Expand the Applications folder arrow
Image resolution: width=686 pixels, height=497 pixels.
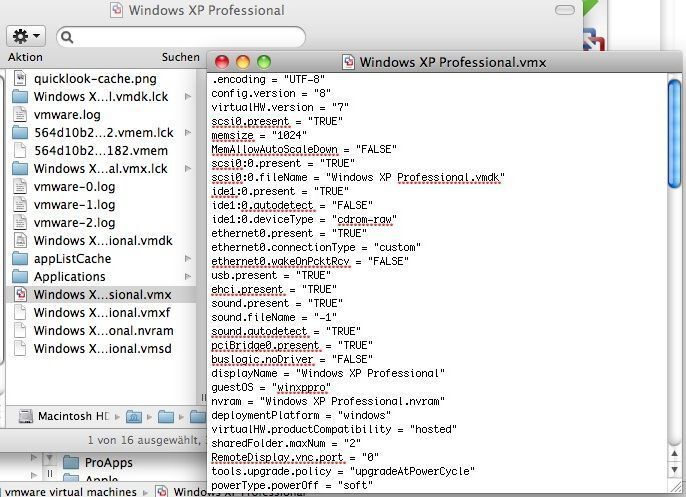[x=188, y=276]
